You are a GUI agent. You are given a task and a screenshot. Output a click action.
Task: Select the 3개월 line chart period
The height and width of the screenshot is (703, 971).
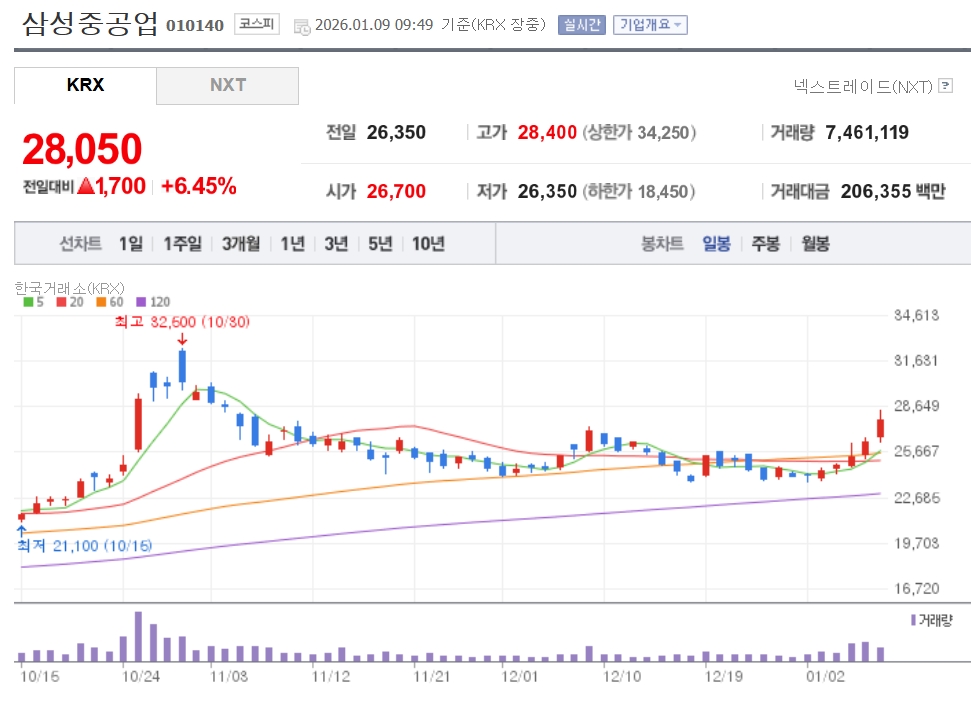click(241, 243)
